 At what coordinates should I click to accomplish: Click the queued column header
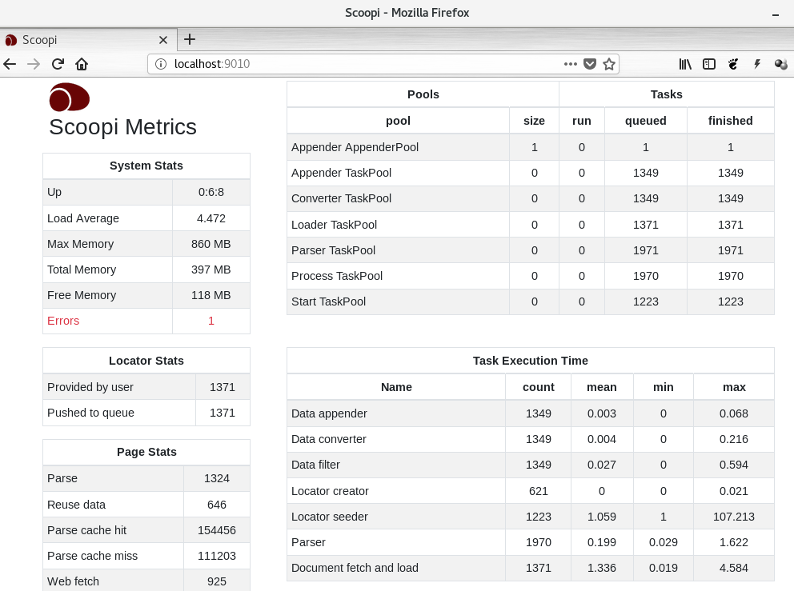pyautogui.click(x=646, y=121)
